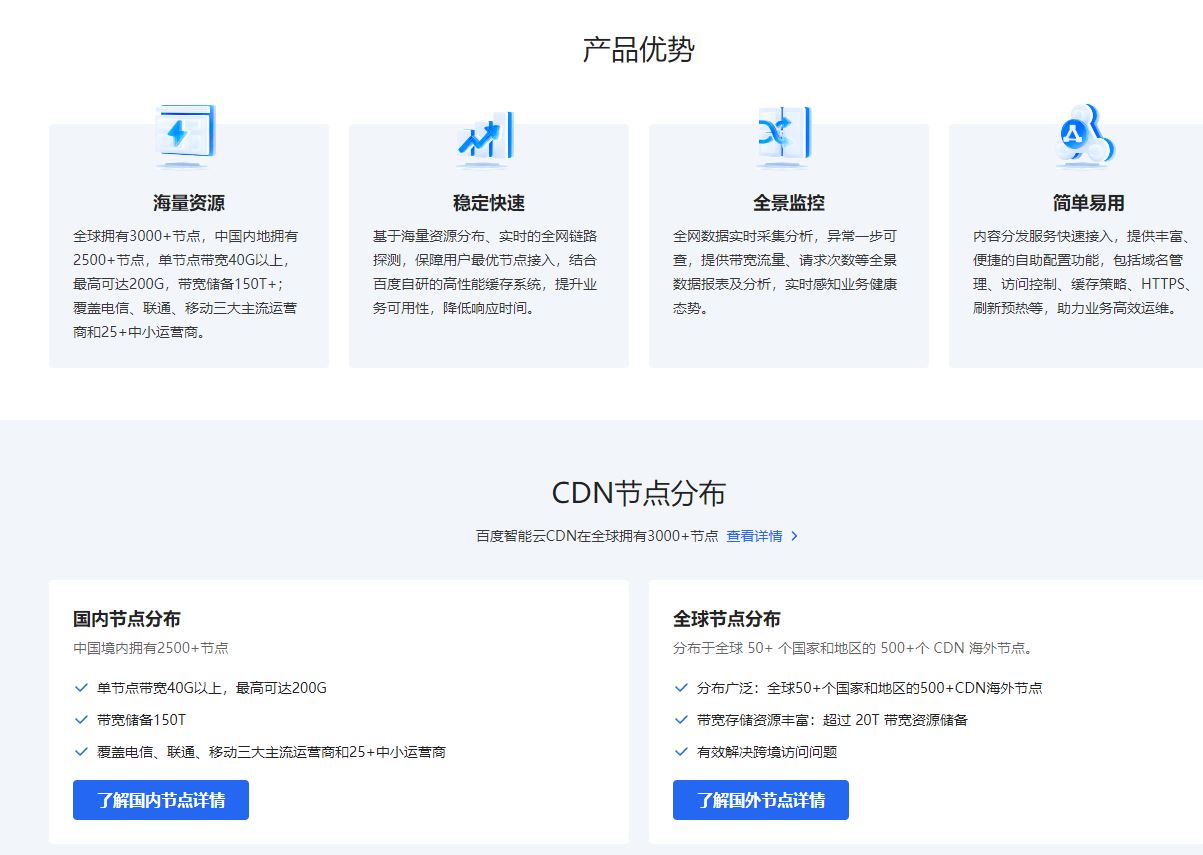Click checkmark beside 覆盖电信、联通、移动 line
Image resolution: width=1203 pixels, height=855 pixels.
pos(81,752)
